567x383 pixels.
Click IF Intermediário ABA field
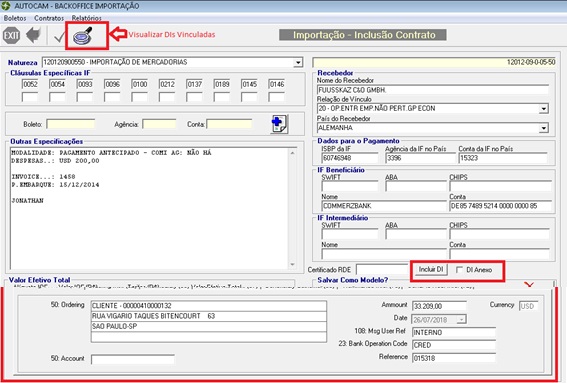click(x=416, y=234)
